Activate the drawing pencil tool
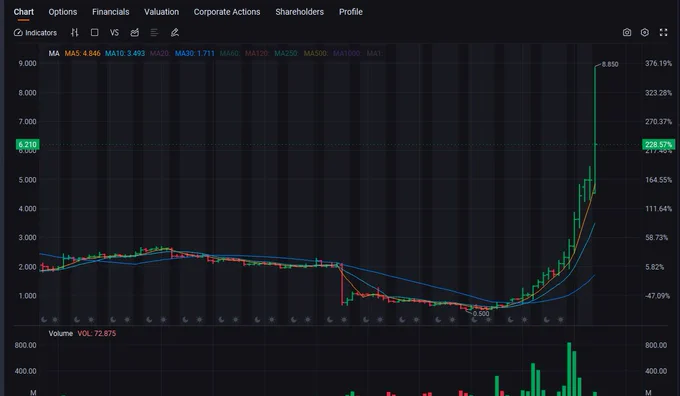680x396 pixels. click(175, 33)
